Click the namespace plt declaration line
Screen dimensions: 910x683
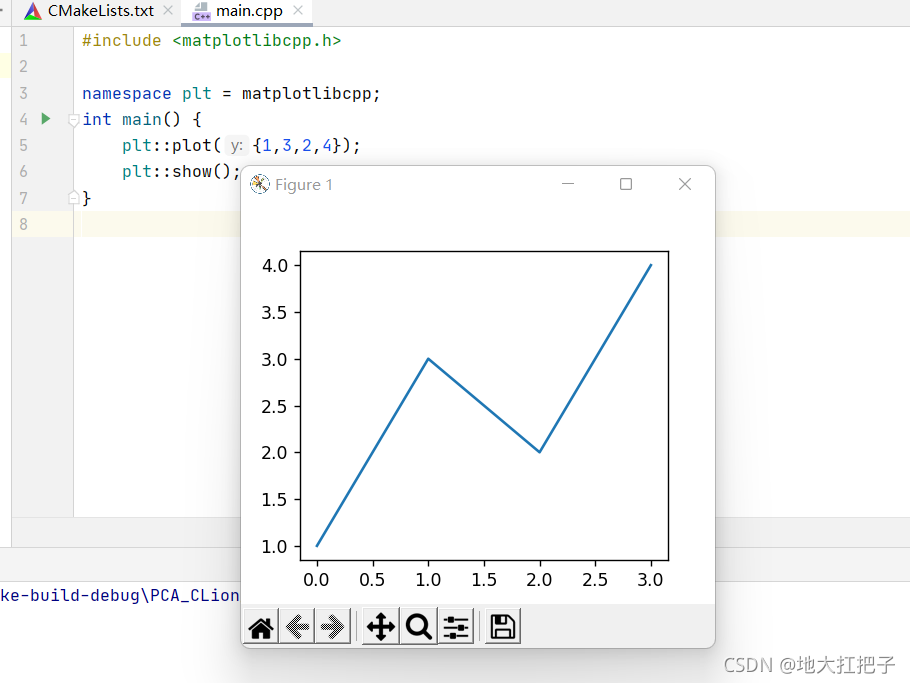(231, 93)
